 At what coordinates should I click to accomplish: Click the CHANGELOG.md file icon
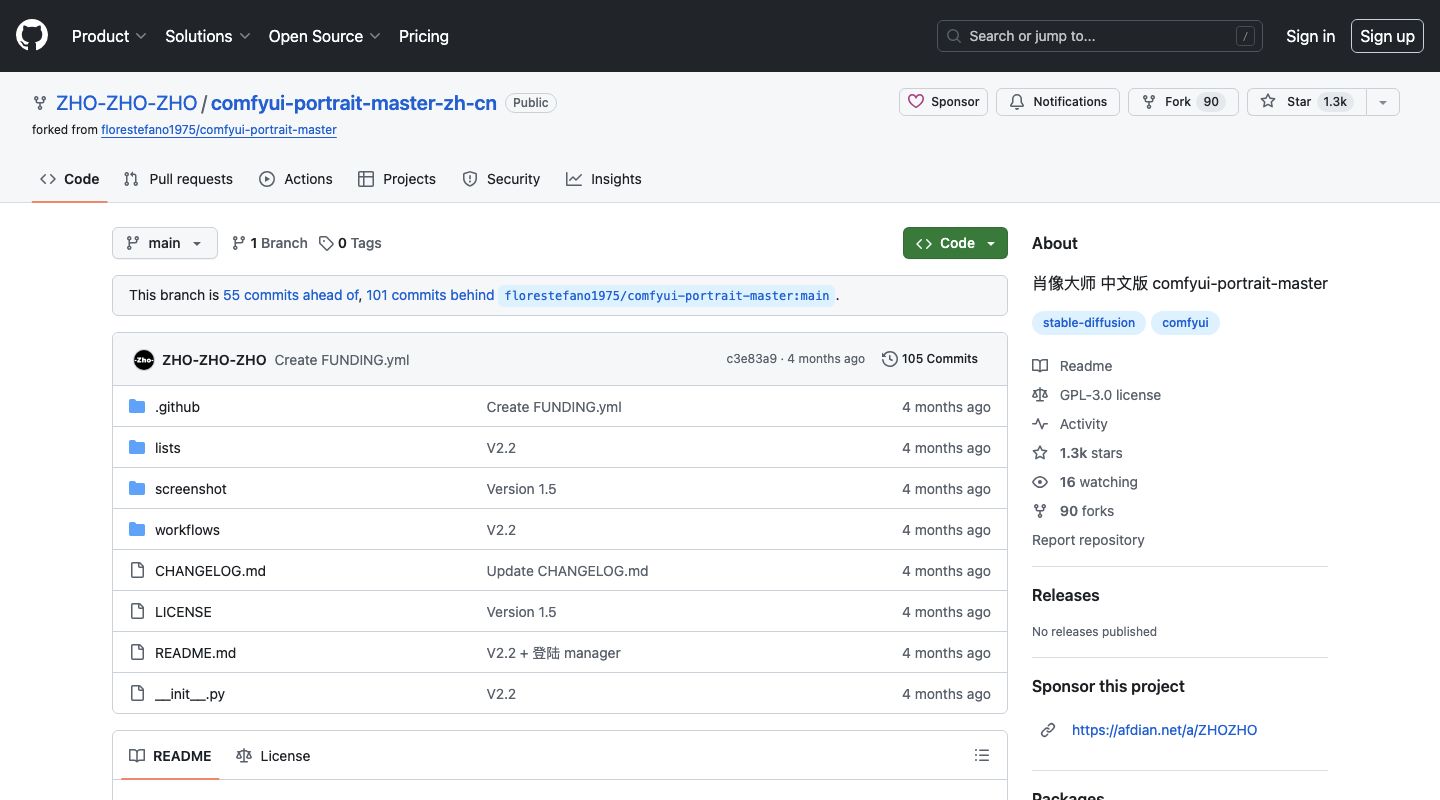pyautogui.click(x=137, y=571)
